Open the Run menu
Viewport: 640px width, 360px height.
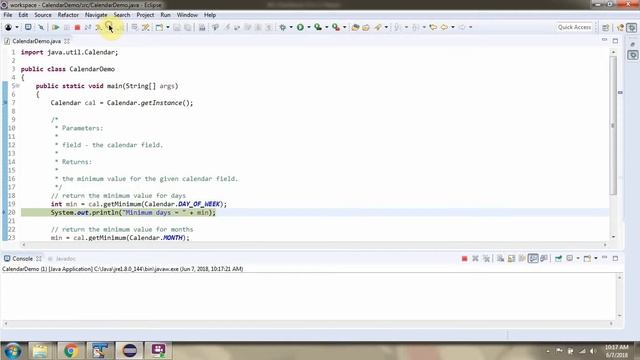(x=165, y=15)
